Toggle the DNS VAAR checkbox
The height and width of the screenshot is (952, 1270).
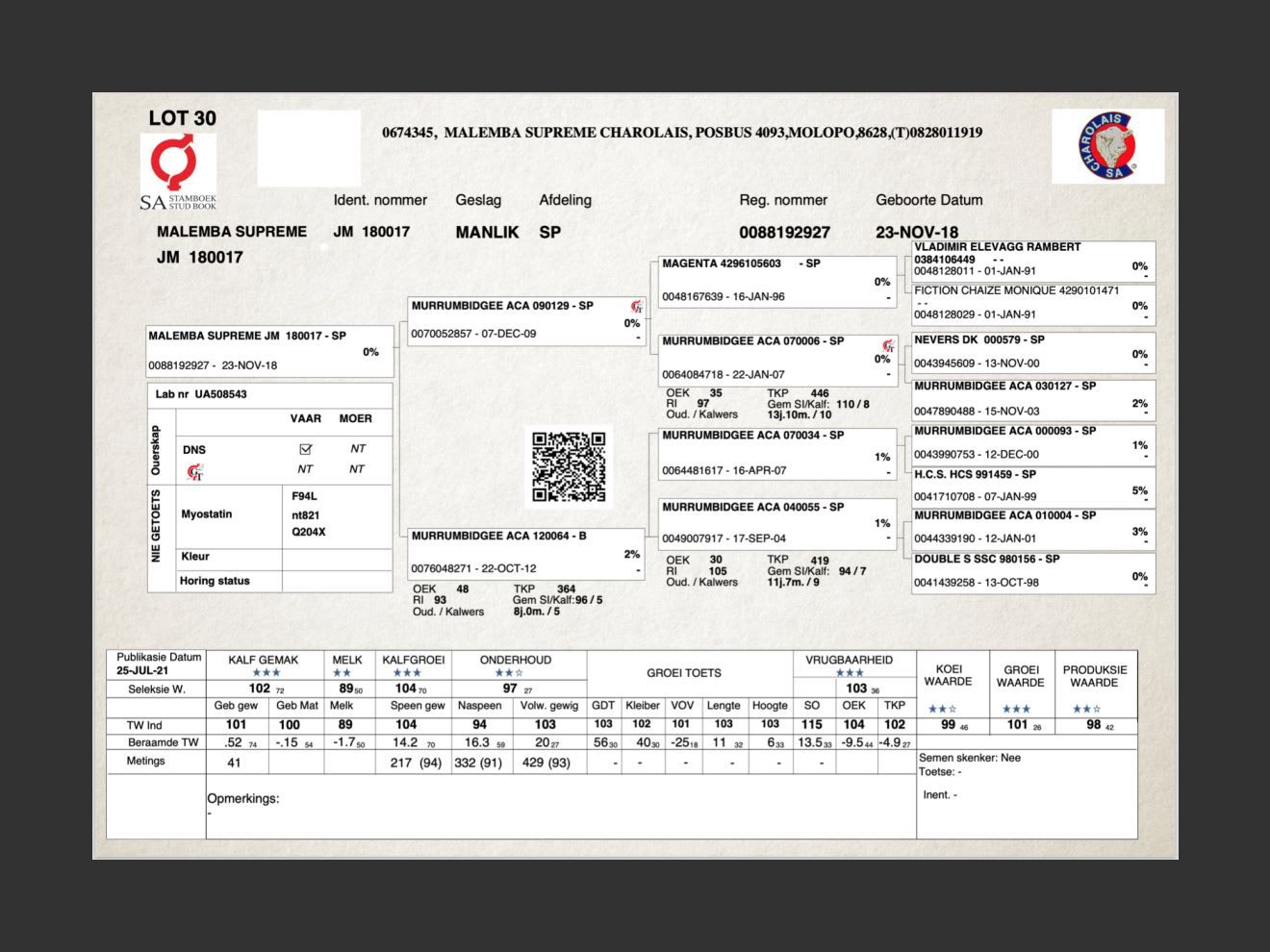305,449
